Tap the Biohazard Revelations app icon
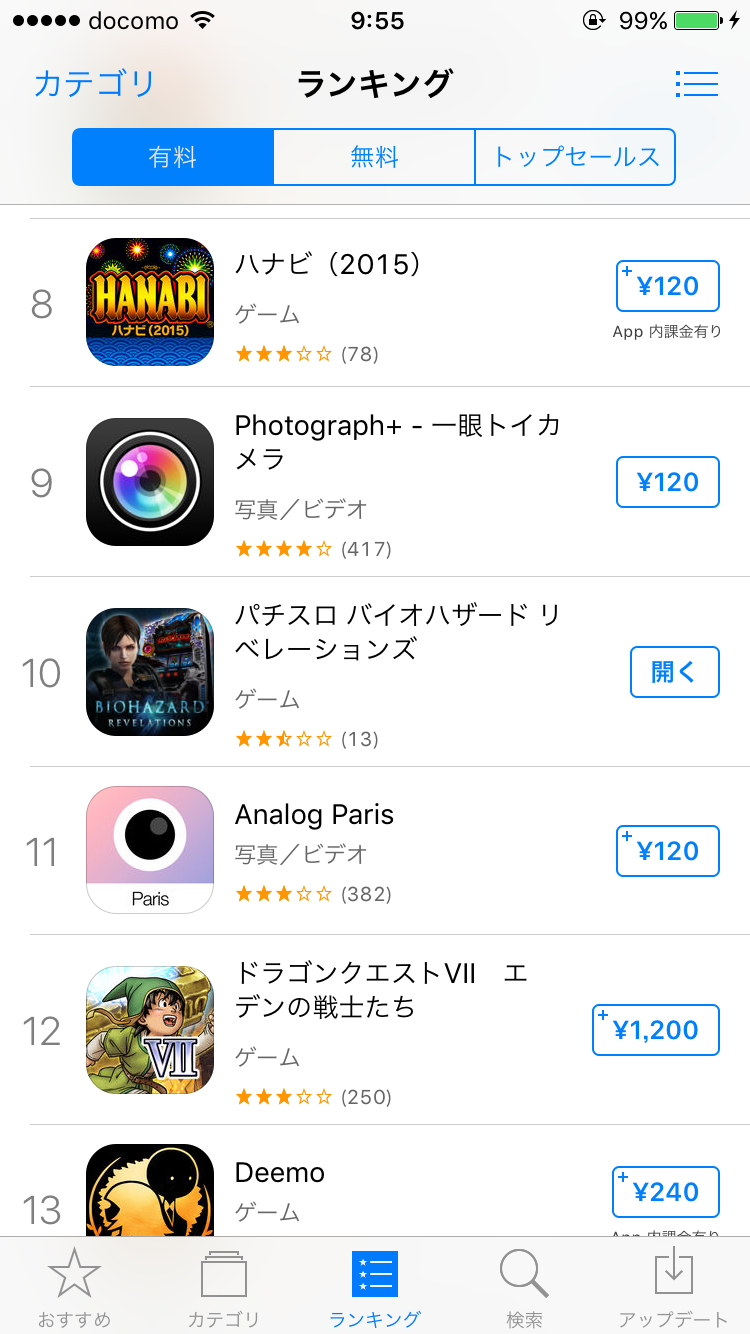 click(150, 672)
